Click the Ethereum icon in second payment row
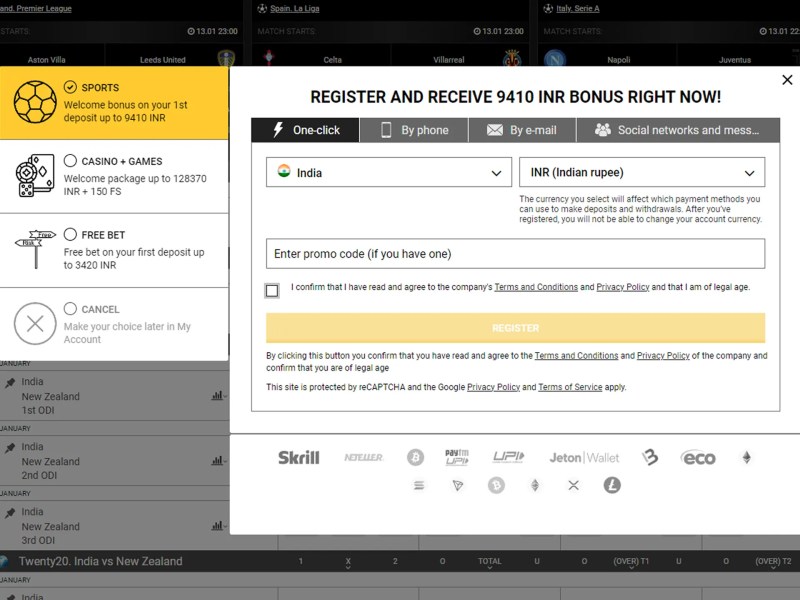 (x=535, y=485)
